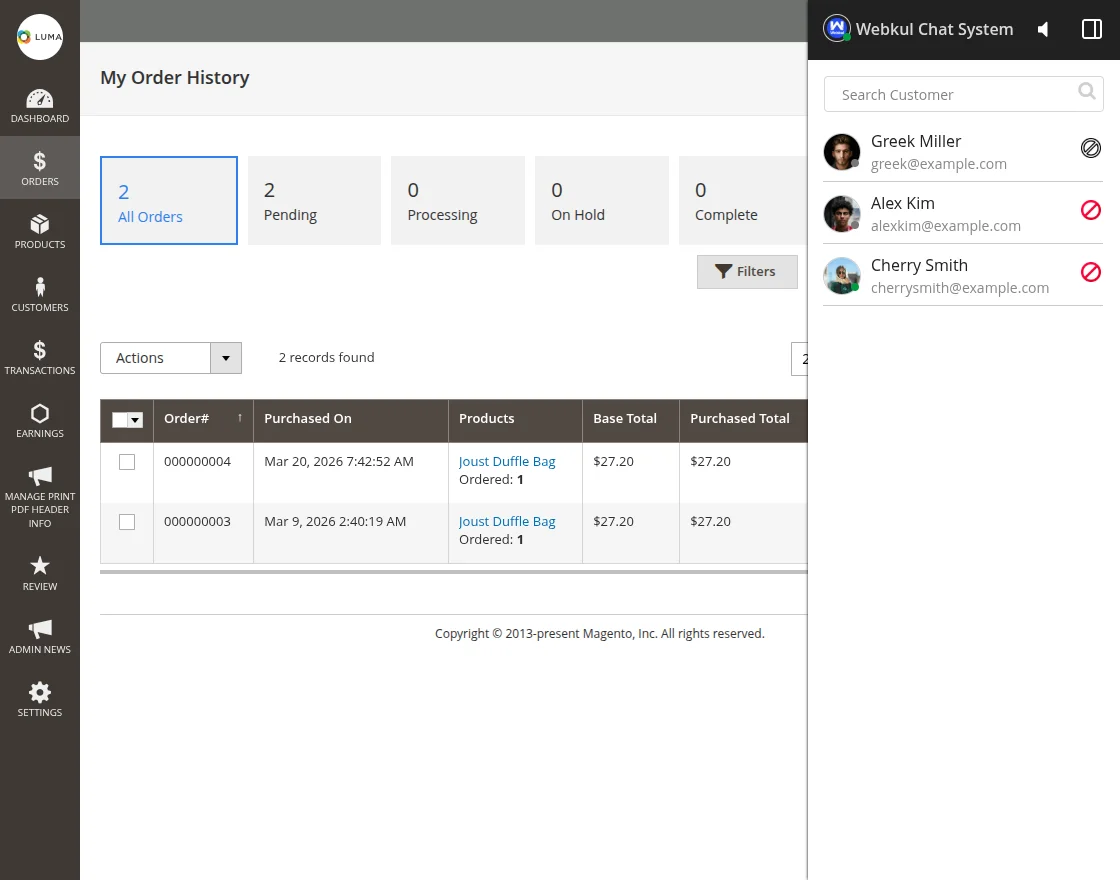Open the Review star icon
This screenshot has height=880, width=1120.
pos(40,574)
